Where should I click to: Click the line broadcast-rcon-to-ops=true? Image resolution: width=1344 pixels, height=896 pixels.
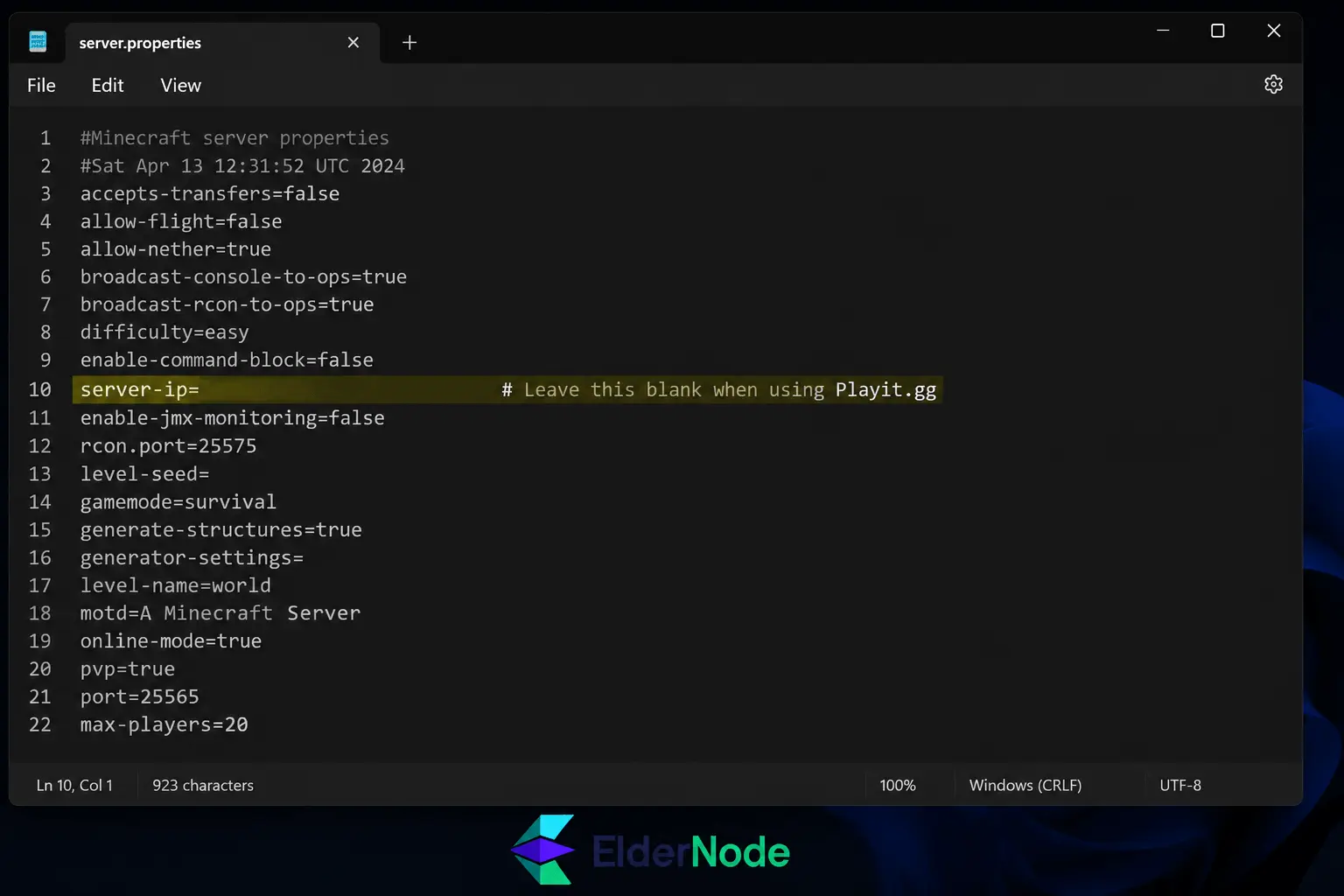click(x=227, y=304)
